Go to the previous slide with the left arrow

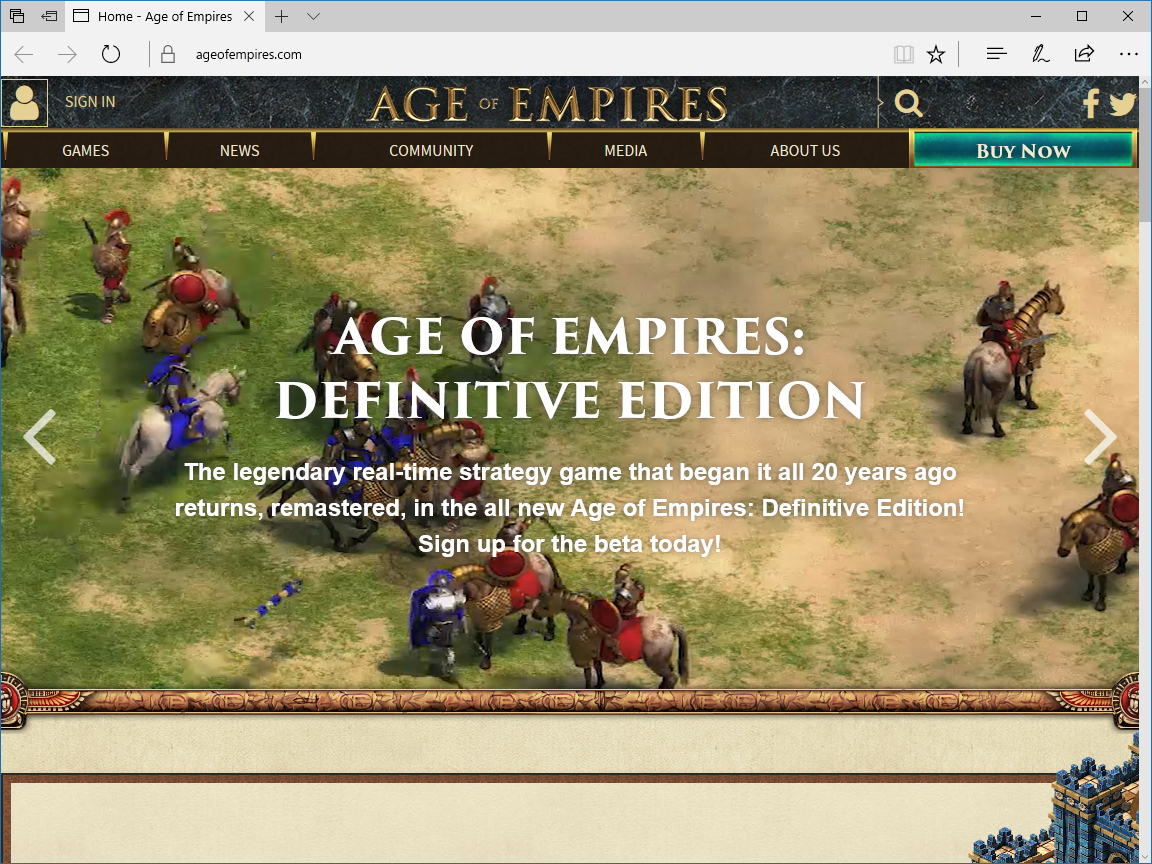(x=40, y=437)
